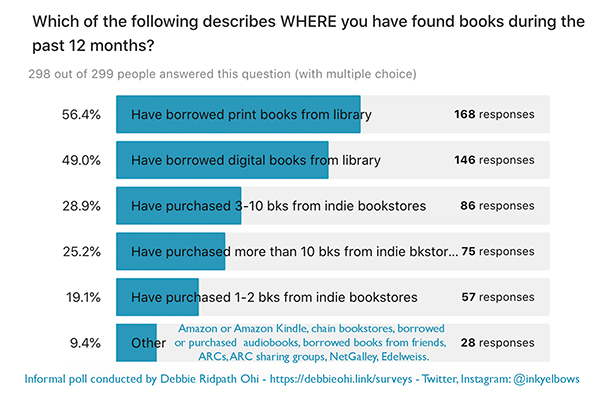Click the @inkyelbows handle
600x394 pixels.
pos(546,379)
